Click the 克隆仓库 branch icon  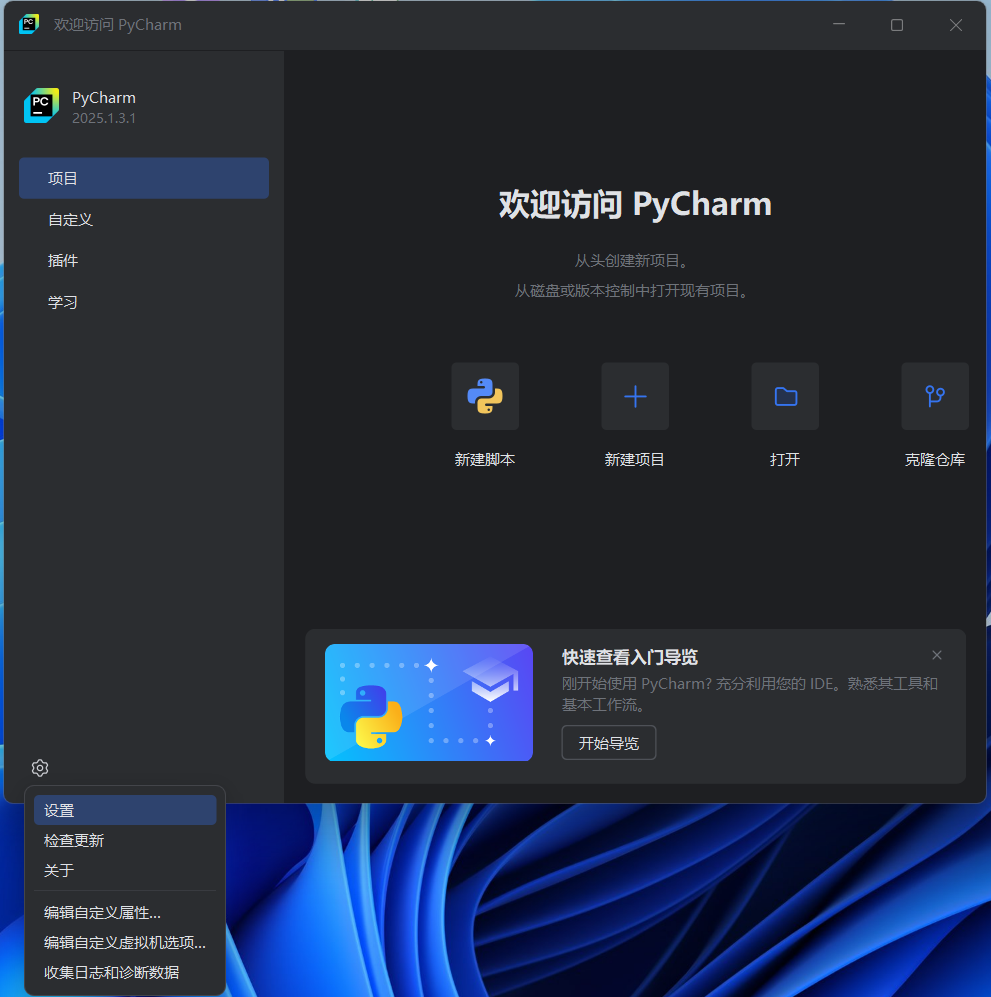[x=935, y=396]
